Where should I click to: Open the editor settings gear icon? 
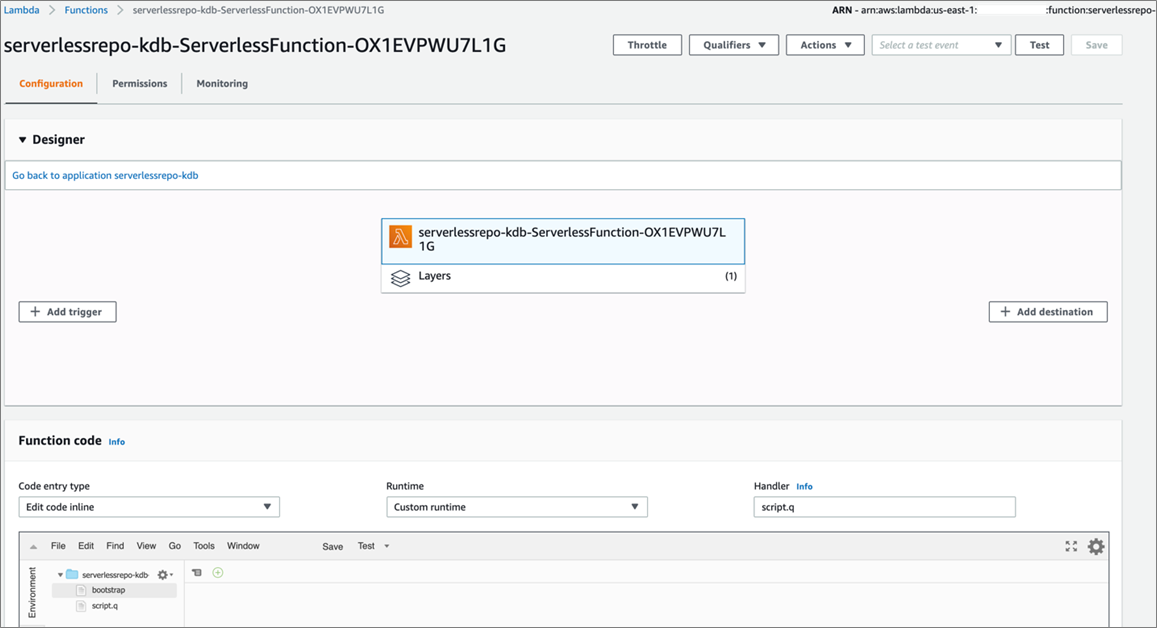click(1096, 547)
